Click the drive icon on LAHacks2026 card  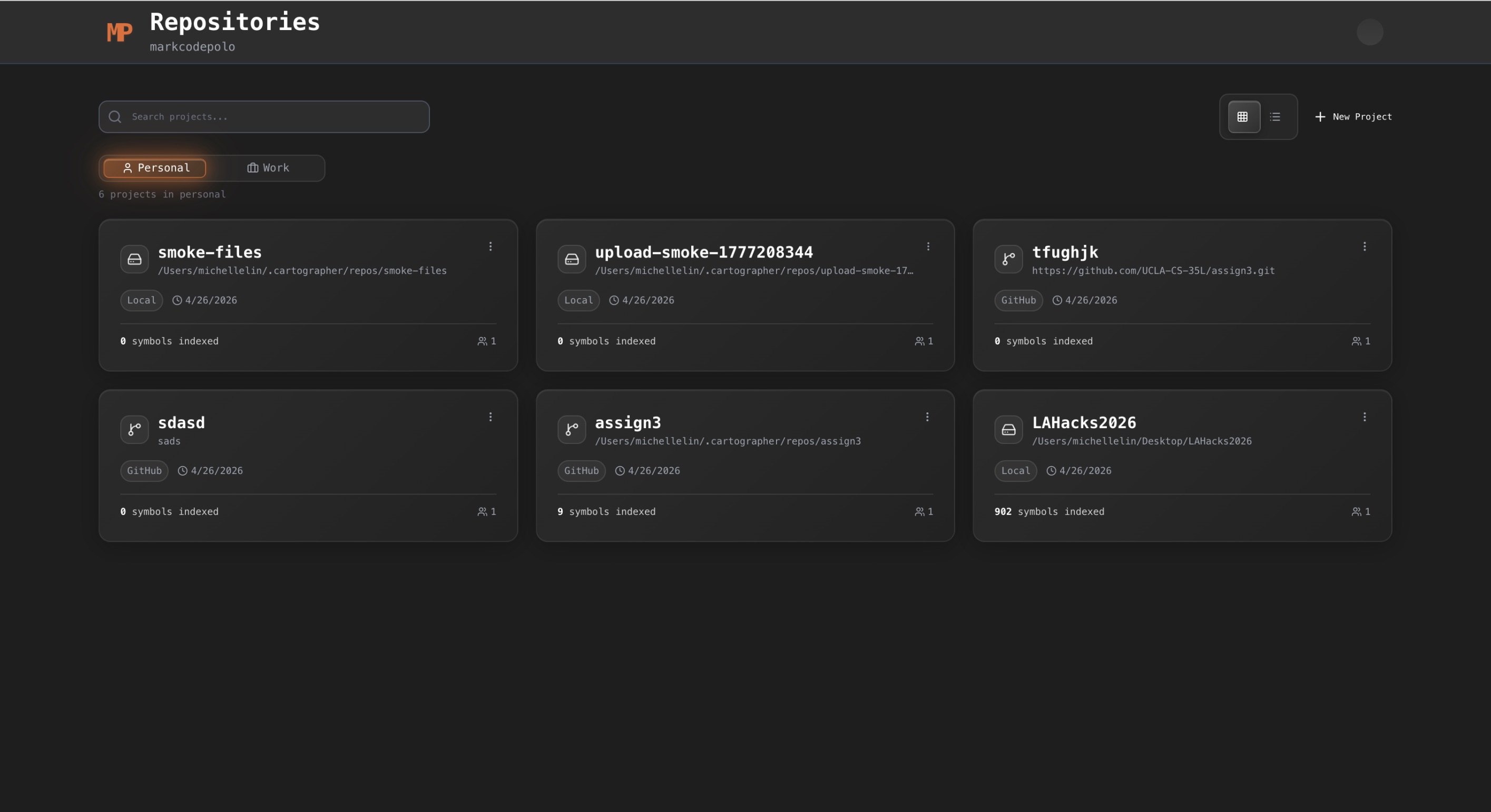[1008, 430]
